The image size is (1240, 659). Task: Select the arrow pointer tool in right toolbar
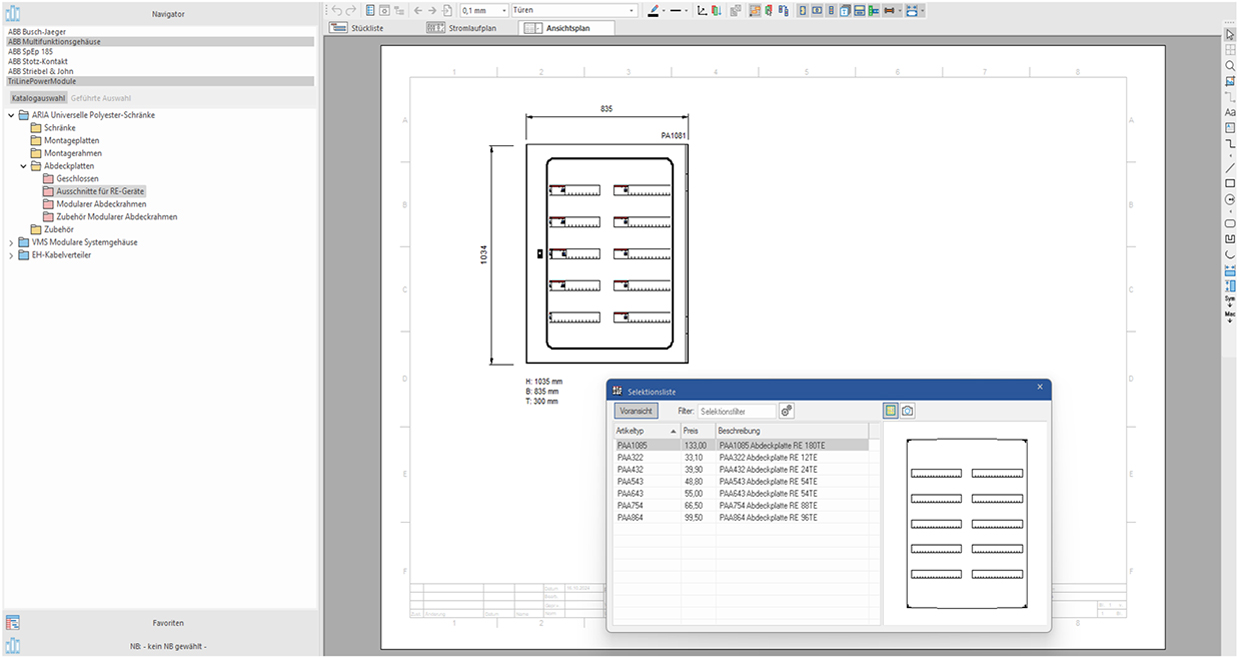click(1230, 35)
